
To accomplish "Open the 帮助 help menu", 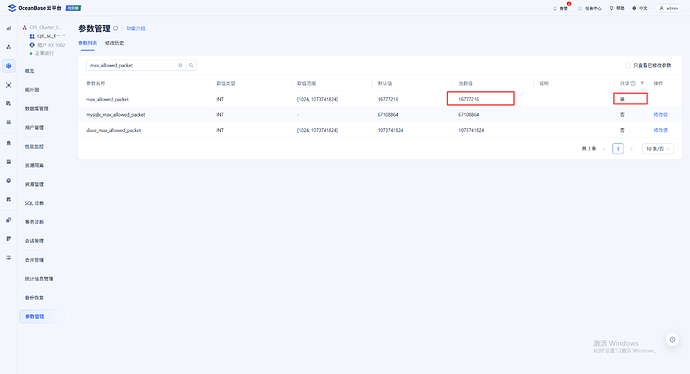I will coord(617,8).
